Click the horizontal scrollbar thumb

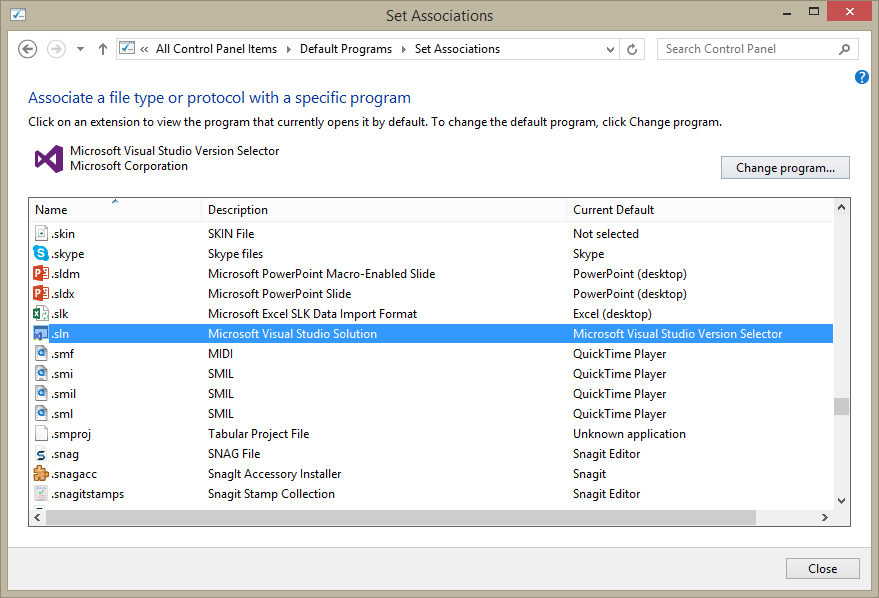401,517
